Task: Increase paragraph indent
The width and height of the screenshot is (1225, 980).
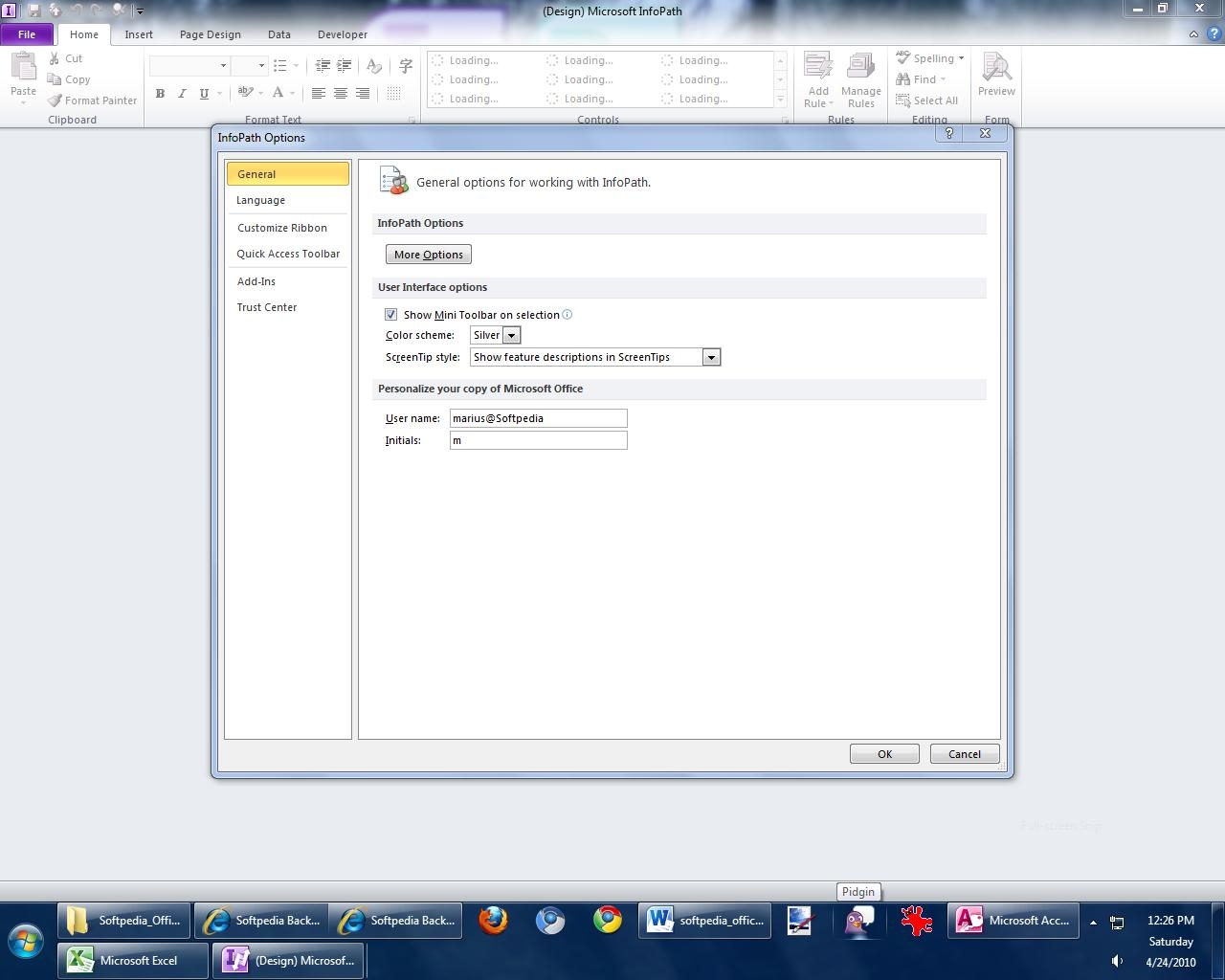Action: (x=344, y=65)
